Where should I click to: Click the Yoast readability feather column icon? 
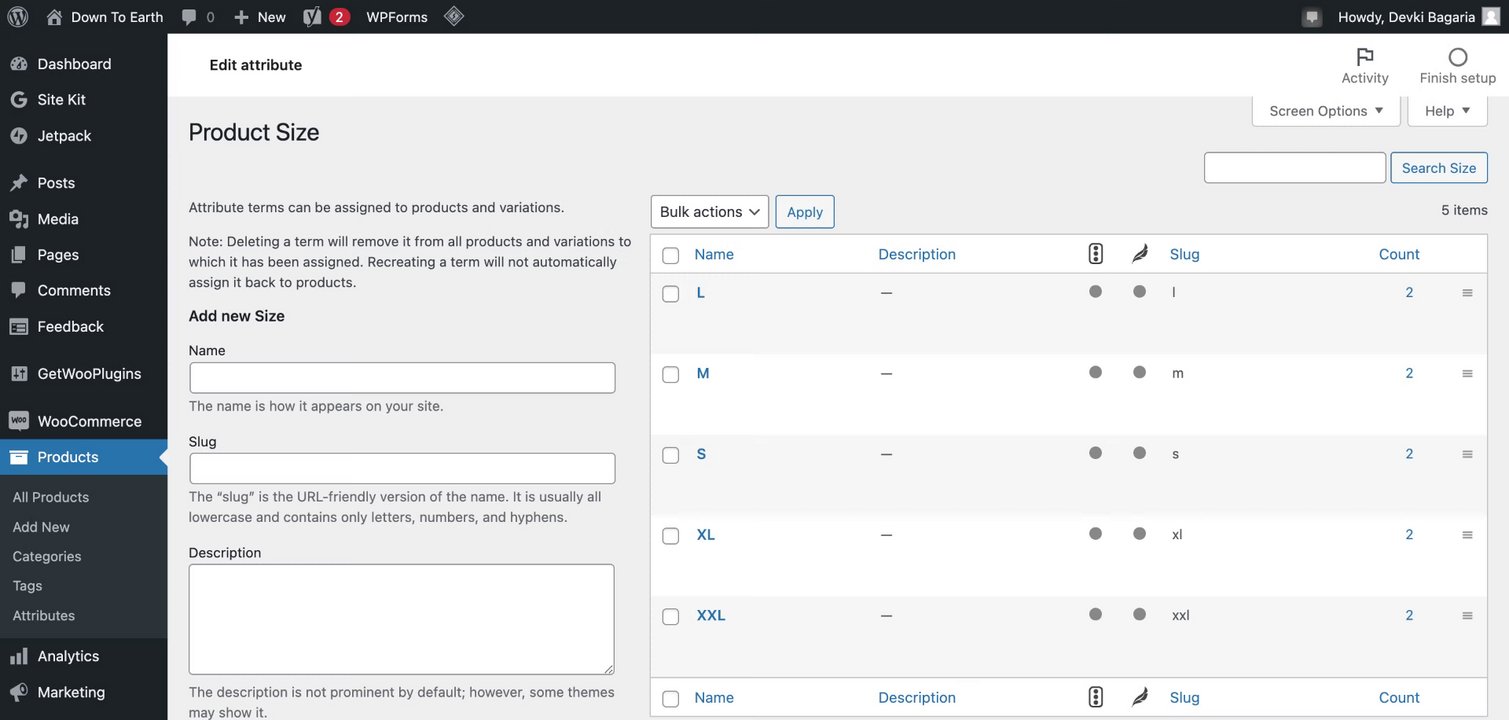[x=1139, y=254]
